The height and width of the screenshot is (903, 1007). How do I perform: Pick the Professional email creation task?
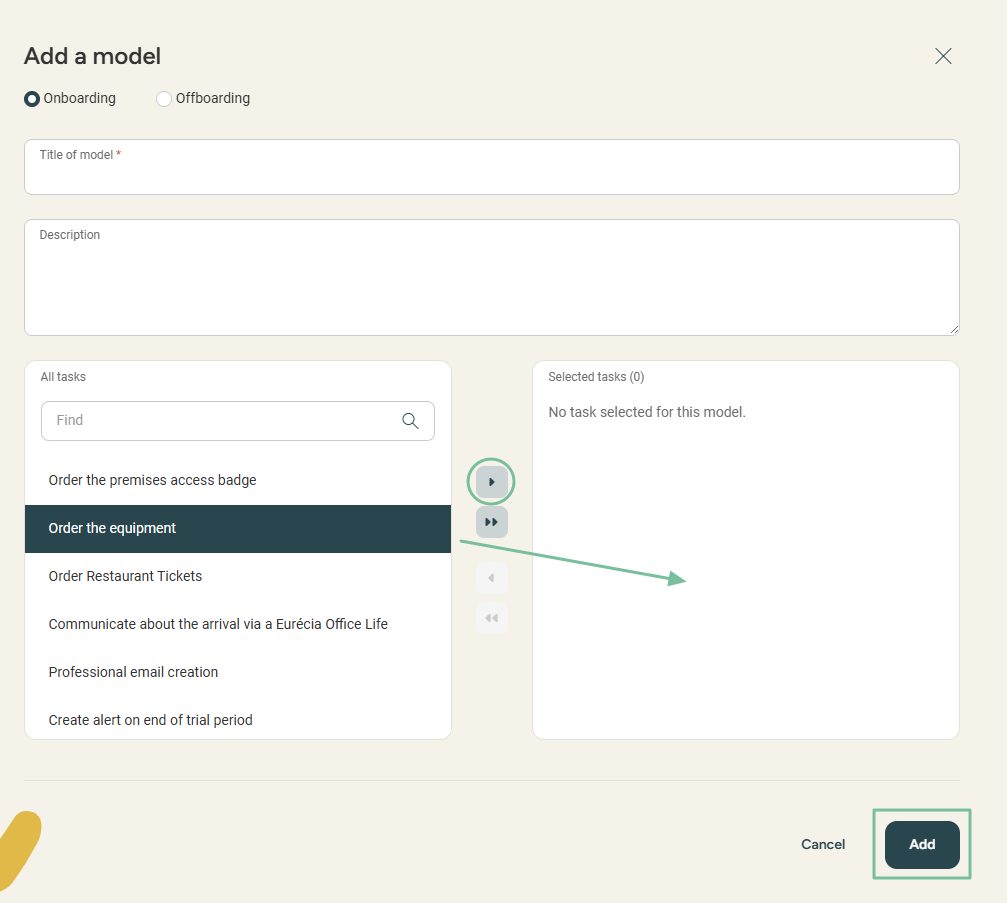click(x=133, y=672)
